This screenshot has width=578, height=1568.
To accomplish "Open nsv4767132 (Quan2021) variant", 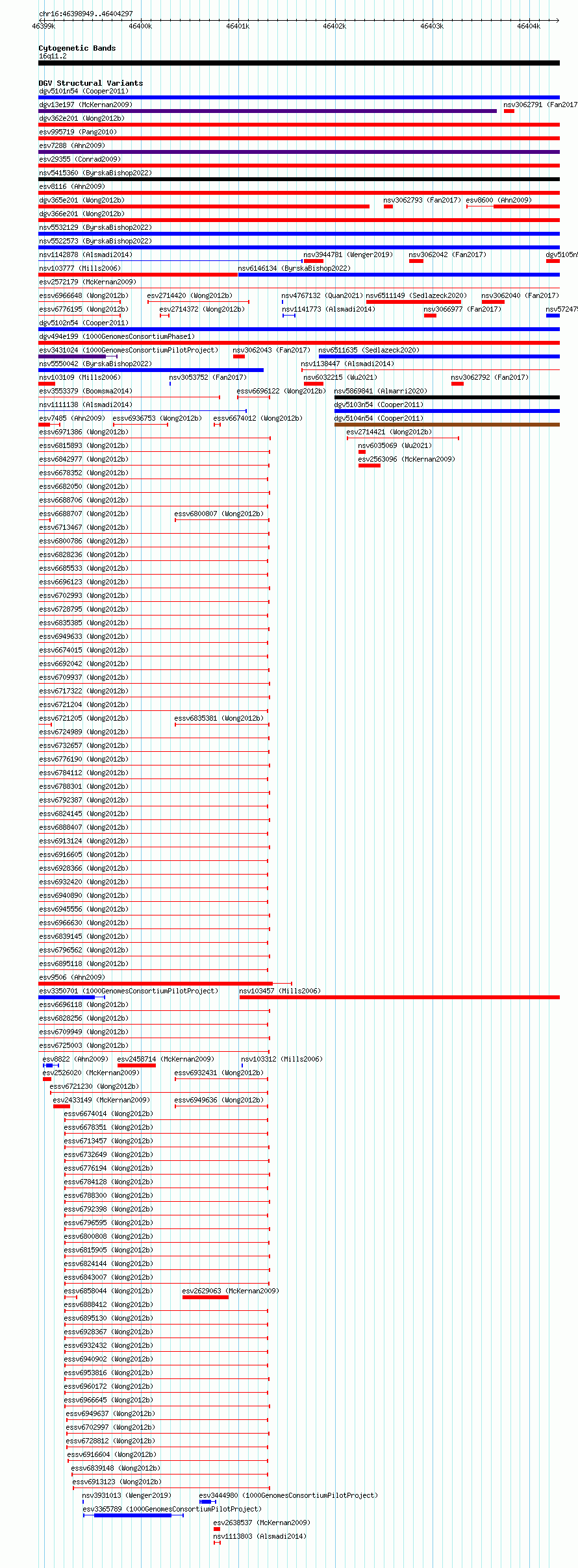I will (283, 302).
